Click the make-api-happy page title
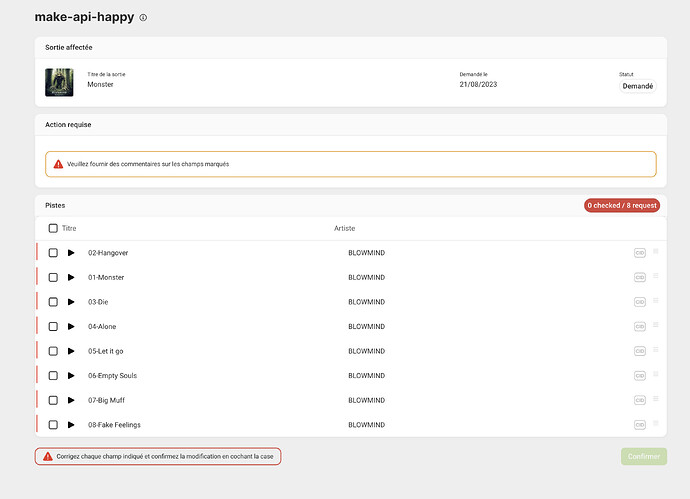Viewport: 690px width, 499px height. (84, 17)
